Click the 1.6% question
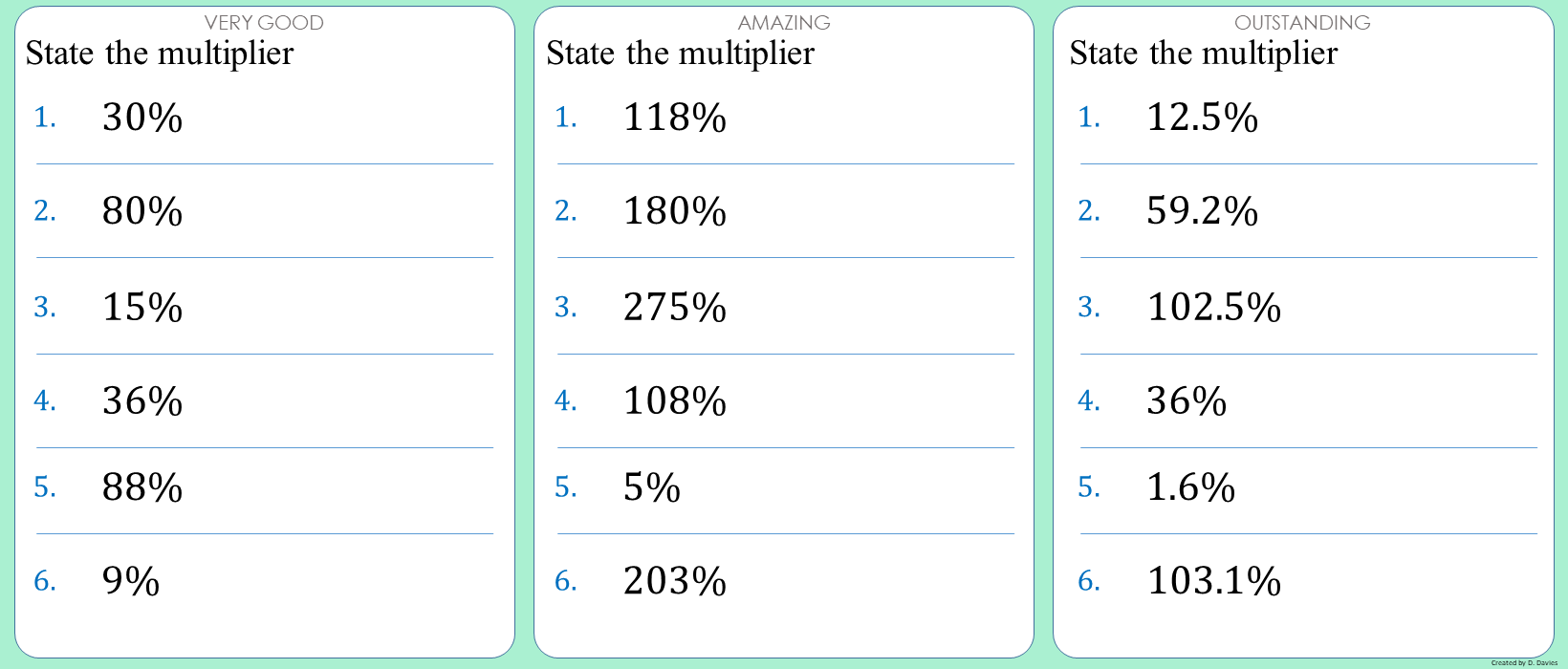 click(x=1190, y=487)
